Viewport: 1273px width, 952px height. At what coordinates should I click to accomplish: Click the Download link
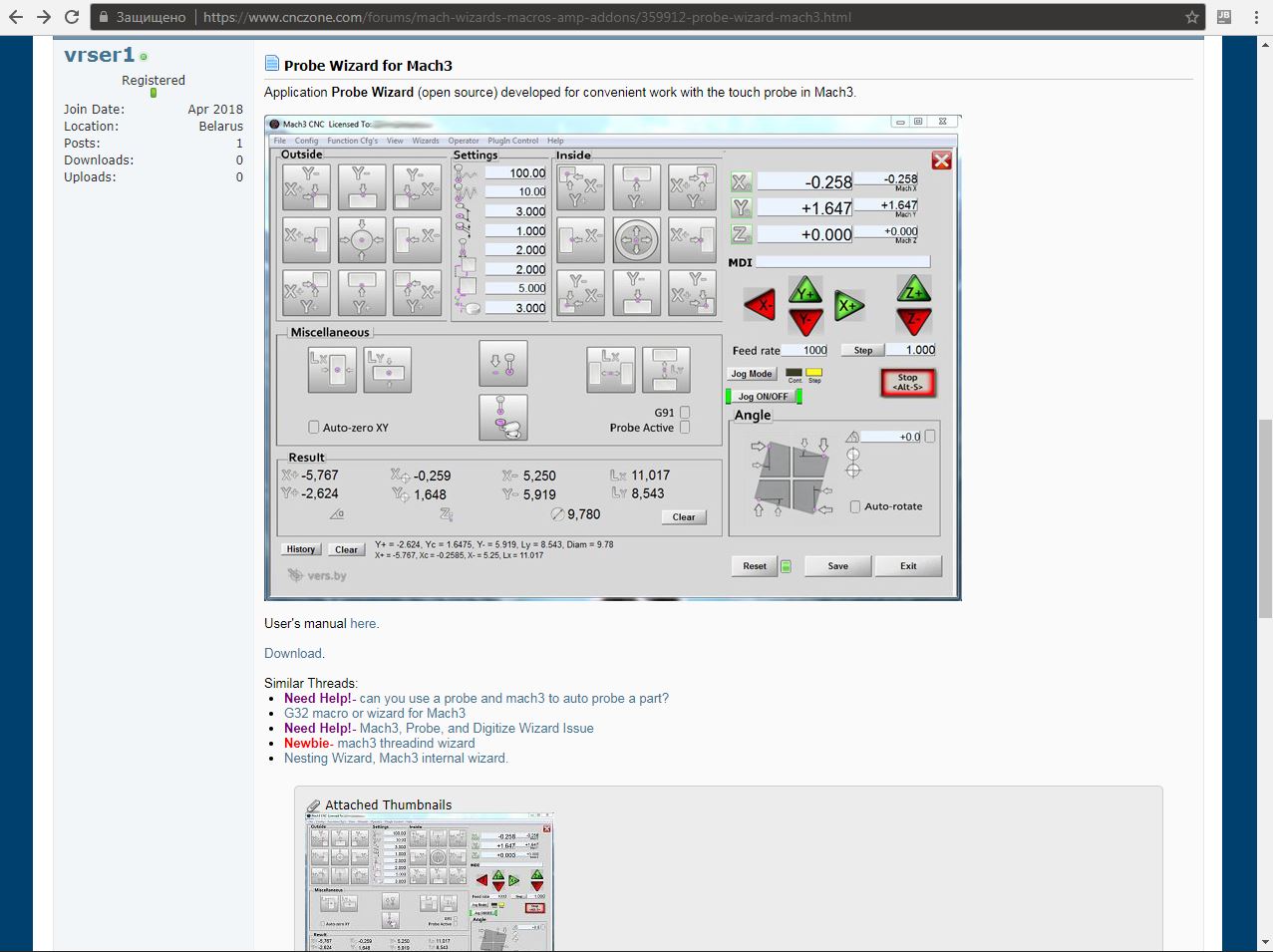293,653
